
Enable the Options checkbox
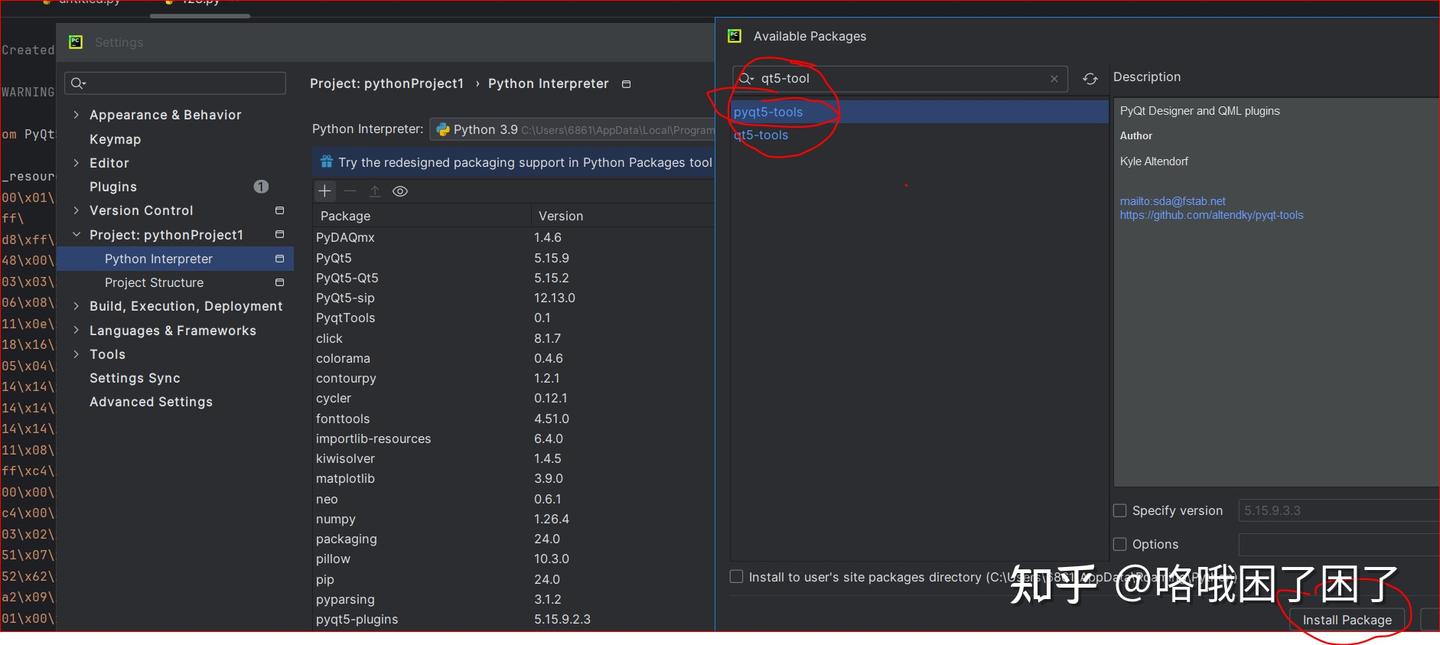click(1119, 544)
